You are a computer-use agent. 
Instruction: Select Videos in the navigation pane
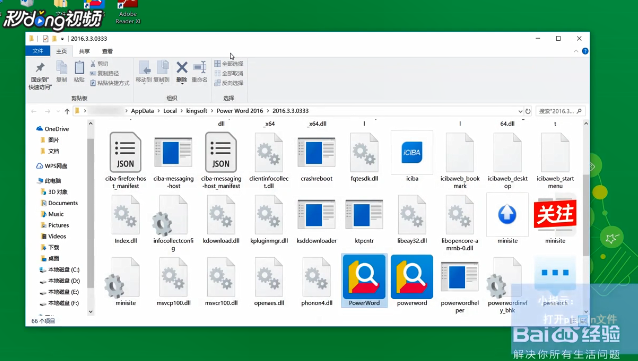(x=54, y=236)
